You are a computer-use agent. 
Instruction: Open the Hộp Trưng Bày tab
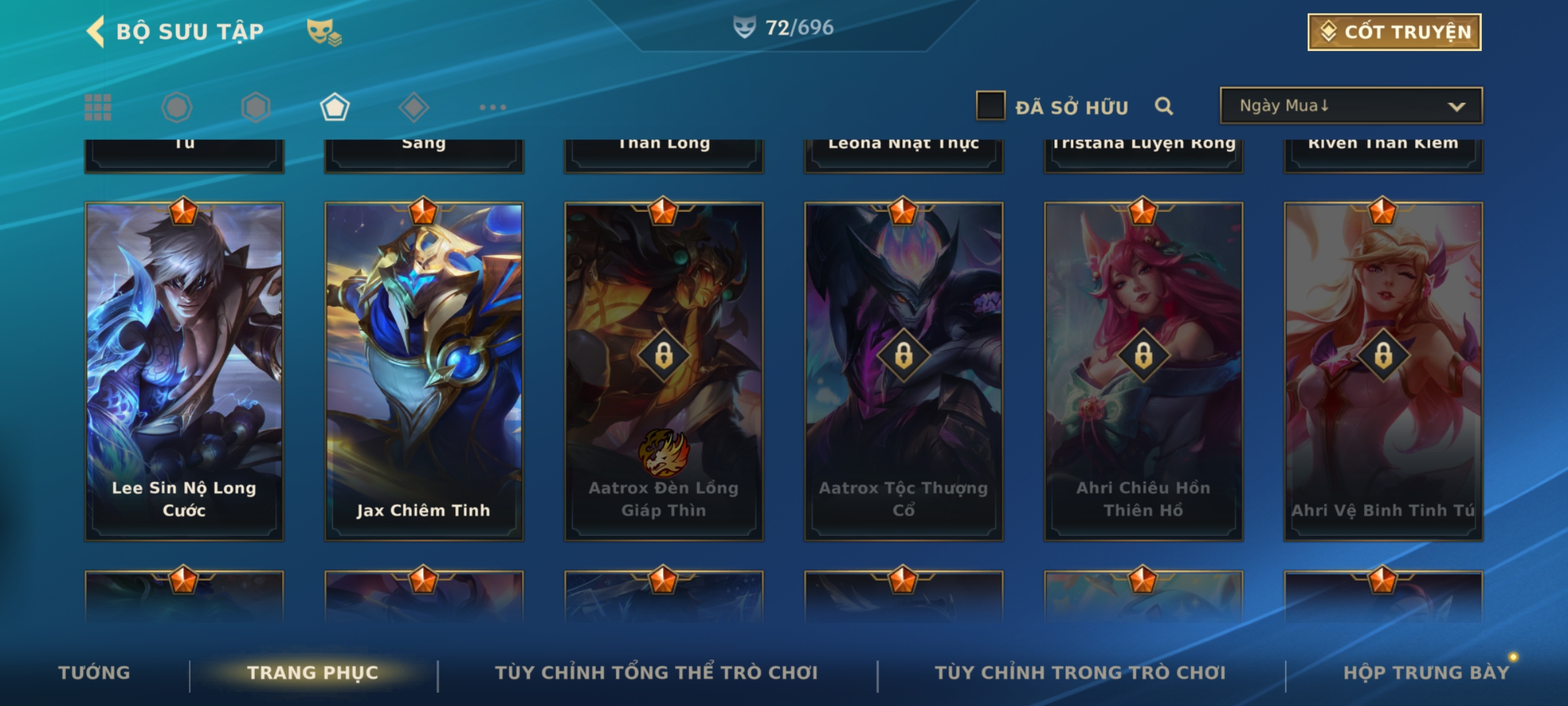click(1426, 673)
